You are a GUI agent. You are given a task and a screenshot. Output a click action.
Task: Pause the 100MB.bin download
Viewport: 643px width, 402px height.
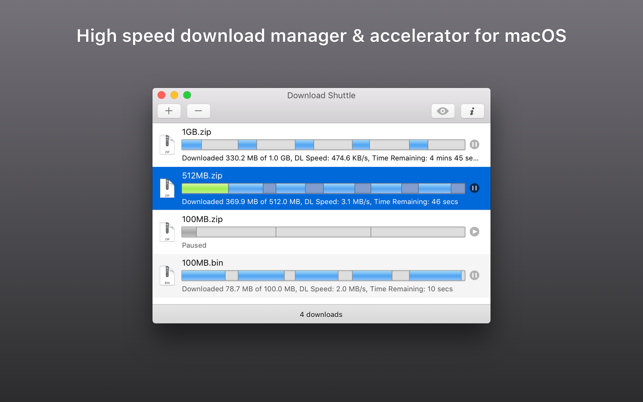[x=474, y=275]
